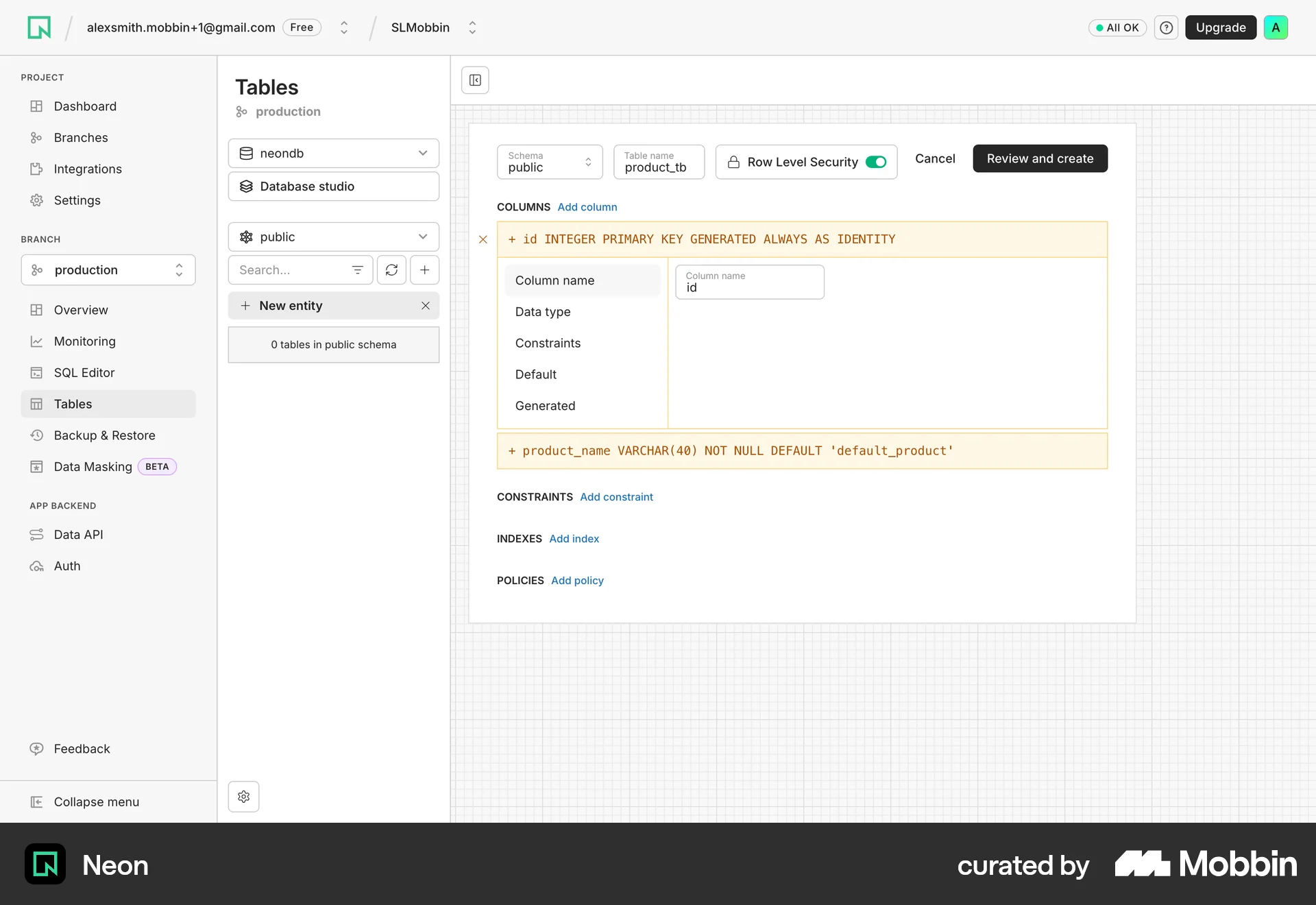
Task: Select the Default tab
Action: coord(582,375)
